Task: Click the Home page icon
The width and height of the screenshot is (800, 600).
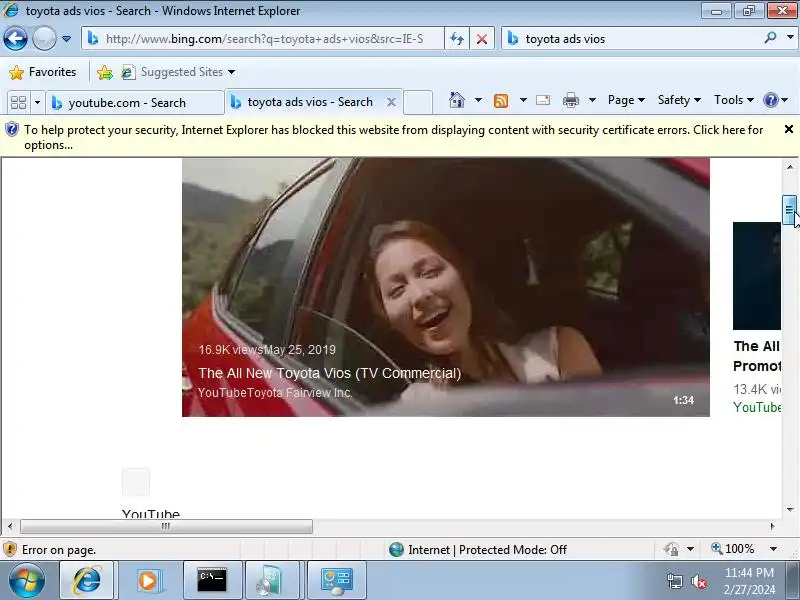Action: (x=457, y=100)
